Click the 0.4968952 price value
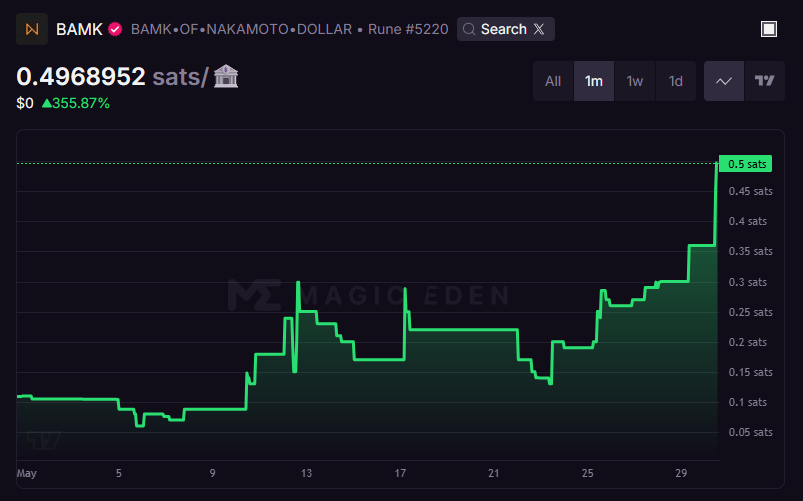Screen dimensions: 803x501 click(81, 77)
